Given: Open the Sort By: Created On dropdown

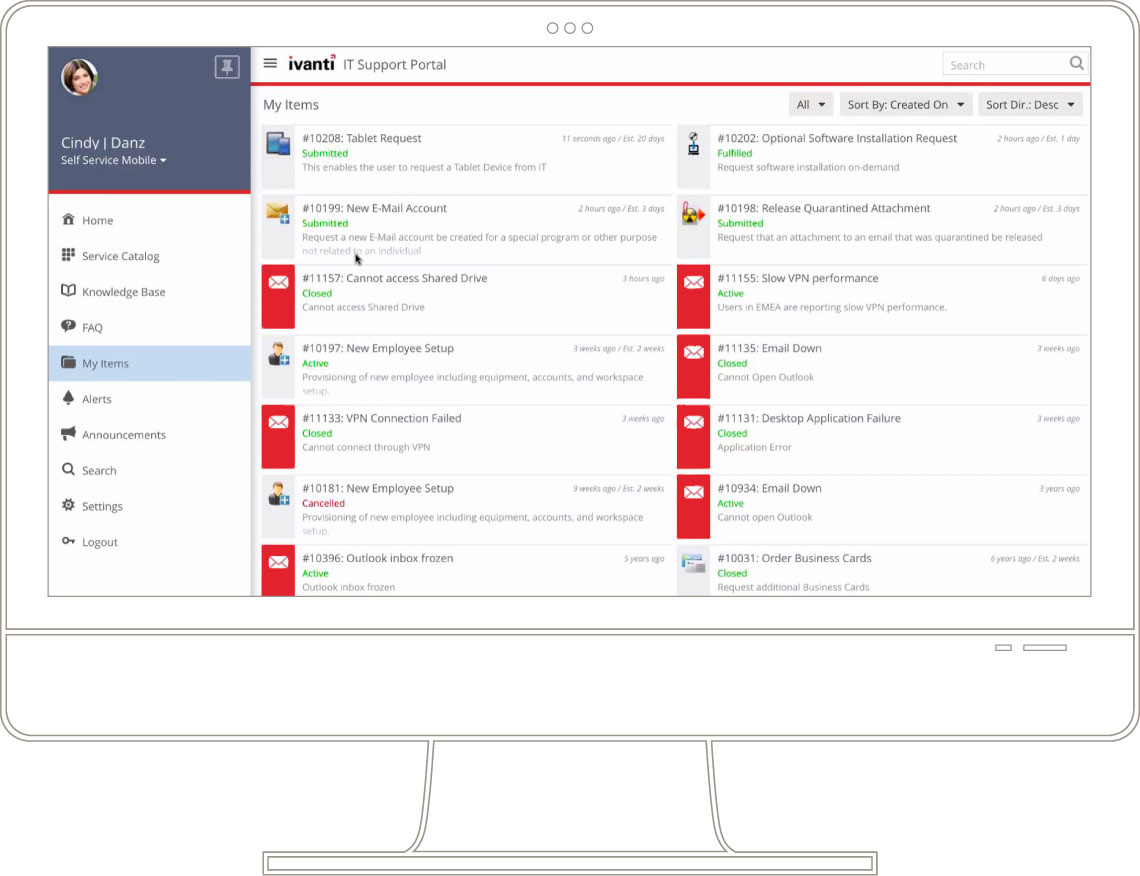Looking at the screenshot, I should (x=905, y=104).
